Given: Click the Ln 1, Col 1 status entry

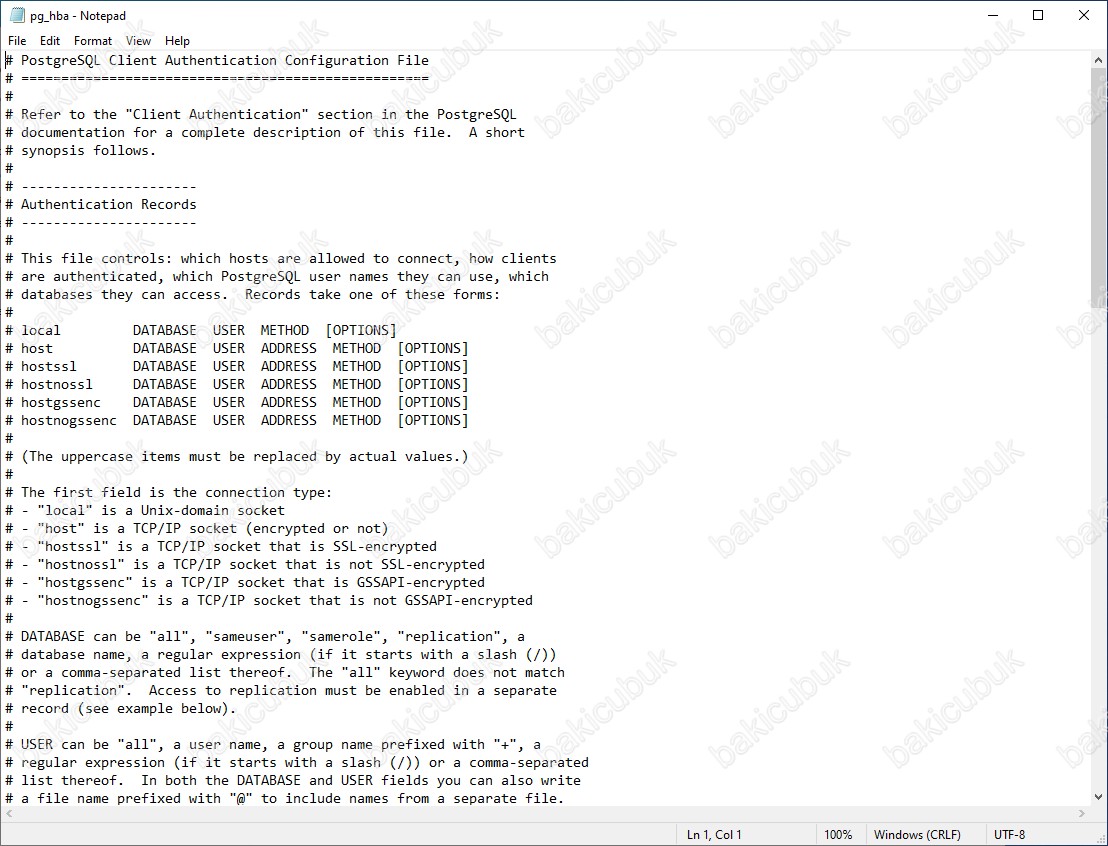Looking at the screenshot, I should click(714, 835).
